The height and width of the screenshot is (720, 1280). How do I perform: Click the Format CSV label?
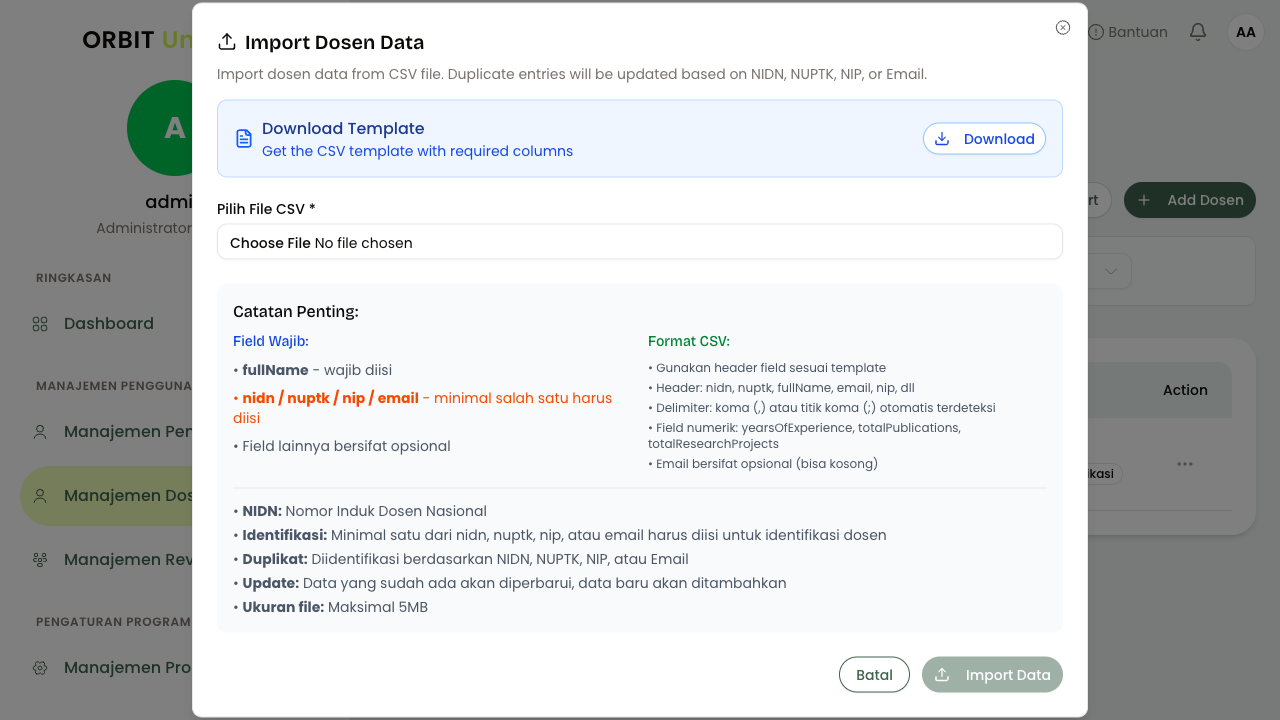click(689, 341)
